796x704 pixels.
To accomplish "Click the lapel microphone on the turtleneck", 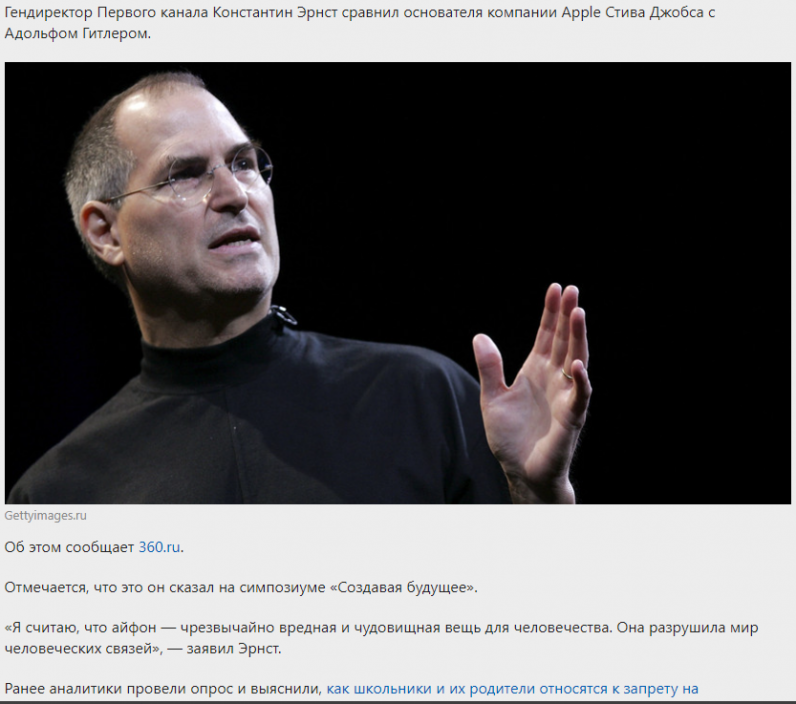I will [x=282, y=315].
